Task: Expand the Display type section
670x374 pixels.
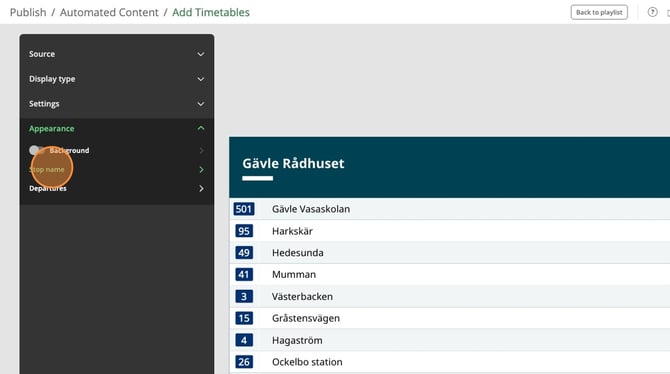Action: [x=117, y=79]
